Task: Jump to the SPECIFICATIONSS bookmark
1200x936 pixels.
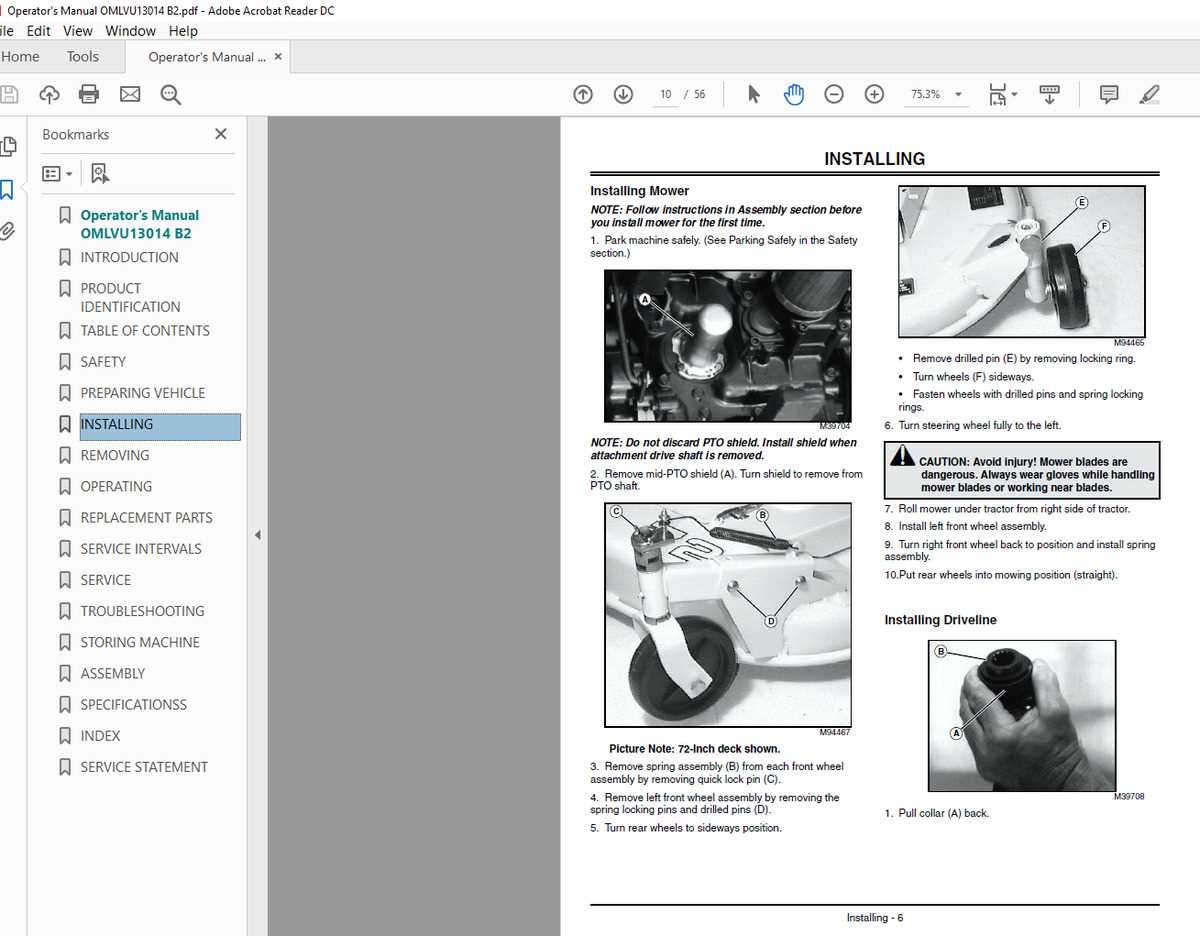Action: (x=133, y=705)
